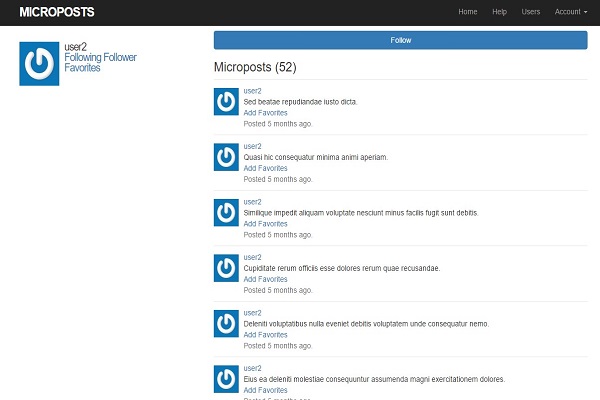
Task: Open user2's Favorites in sidebar
Action: tap(82, 69)
